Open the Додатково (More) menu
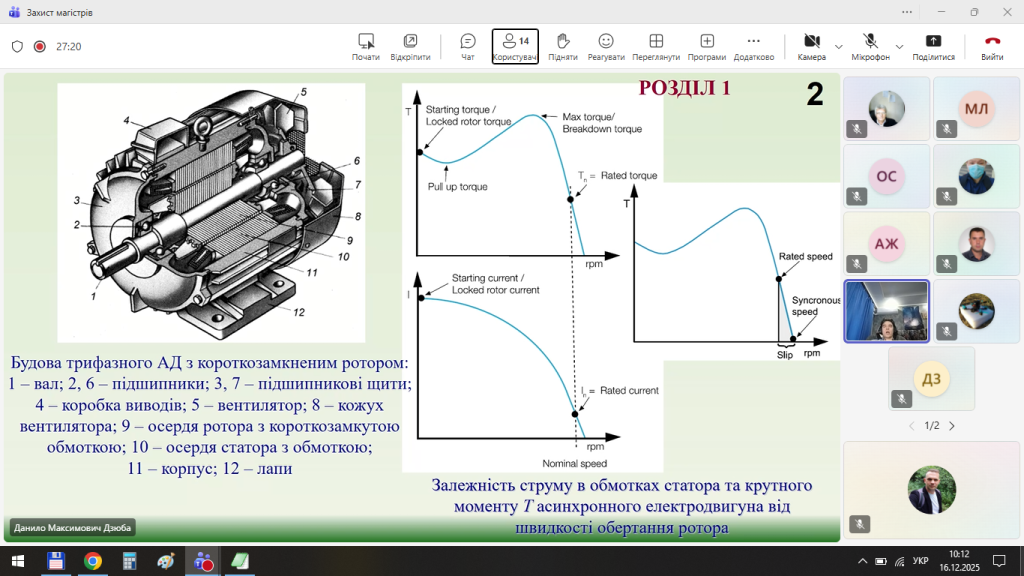1024x576 pixels. coord(753,46)
